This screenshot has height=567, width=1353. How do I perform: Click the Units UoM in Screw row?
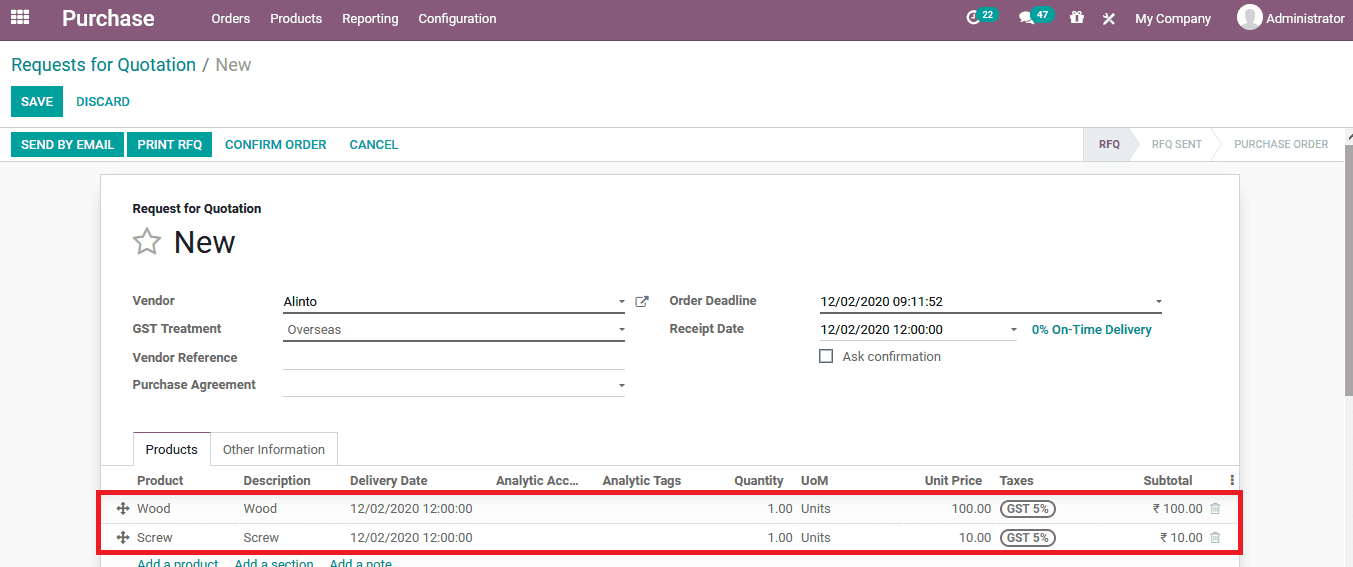point(816,537)
